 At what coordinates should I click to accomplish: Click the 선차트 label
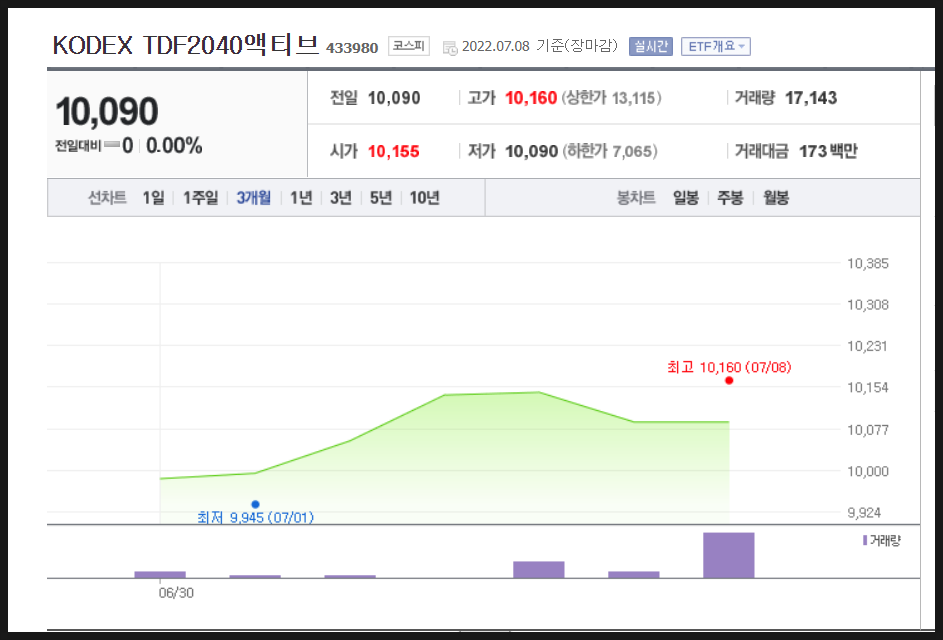[x=107, y=197]
